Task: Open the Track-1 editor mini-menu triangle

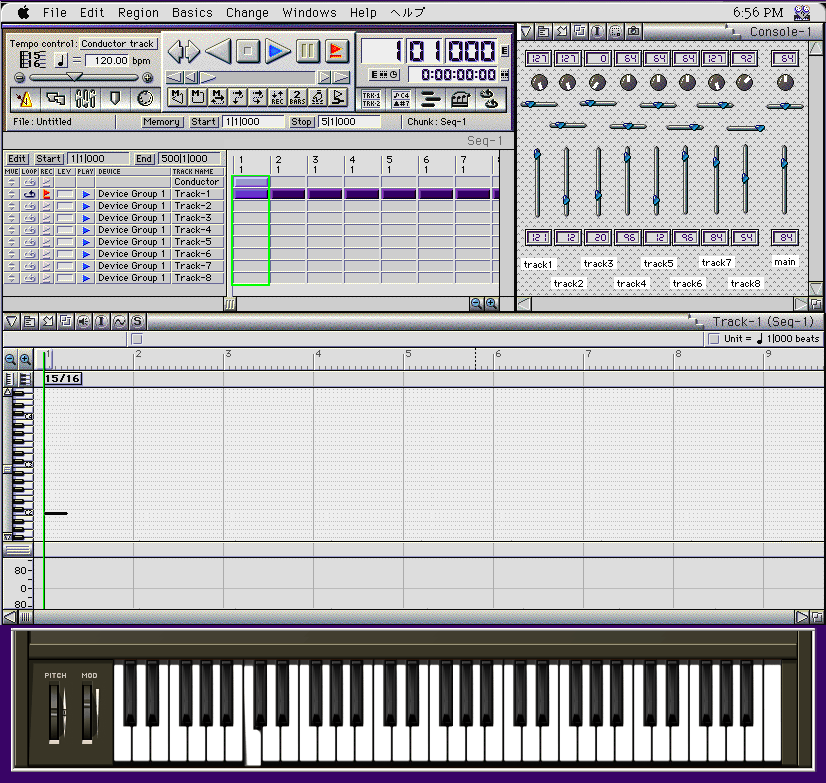Action: tap(11, 321)
